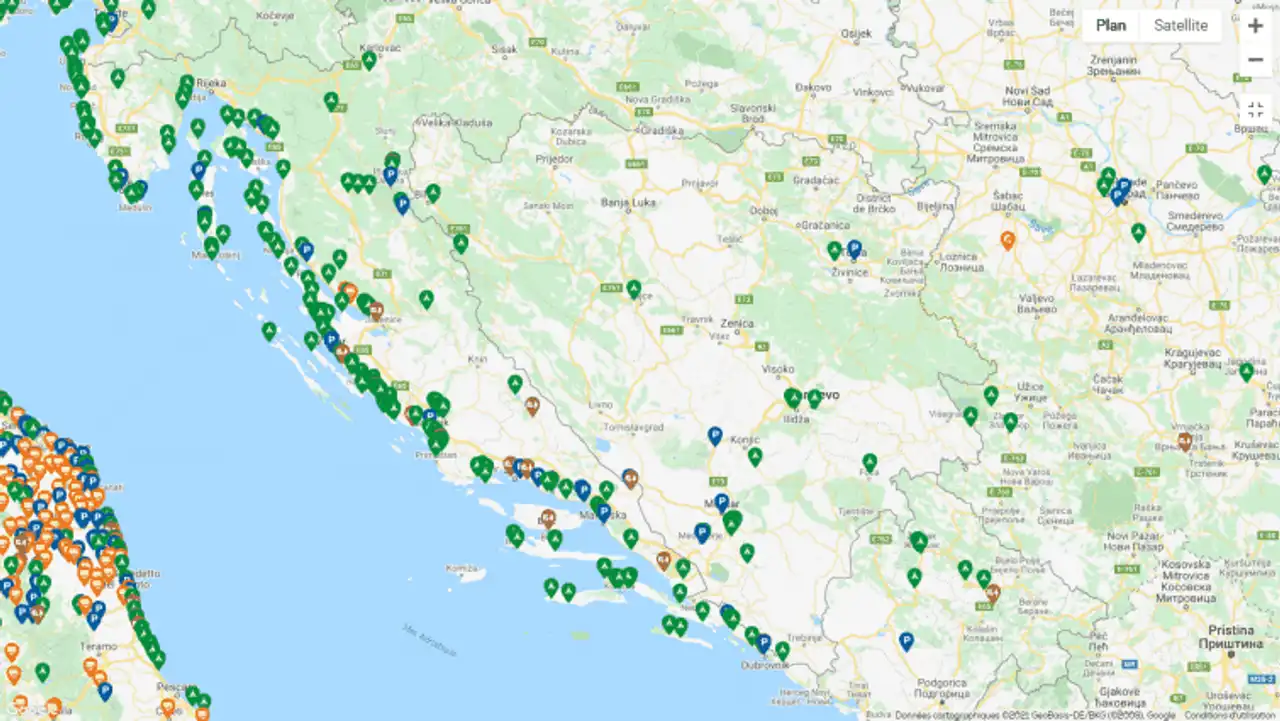Click green camping marker near Jagodina

tap(1246, 372)
